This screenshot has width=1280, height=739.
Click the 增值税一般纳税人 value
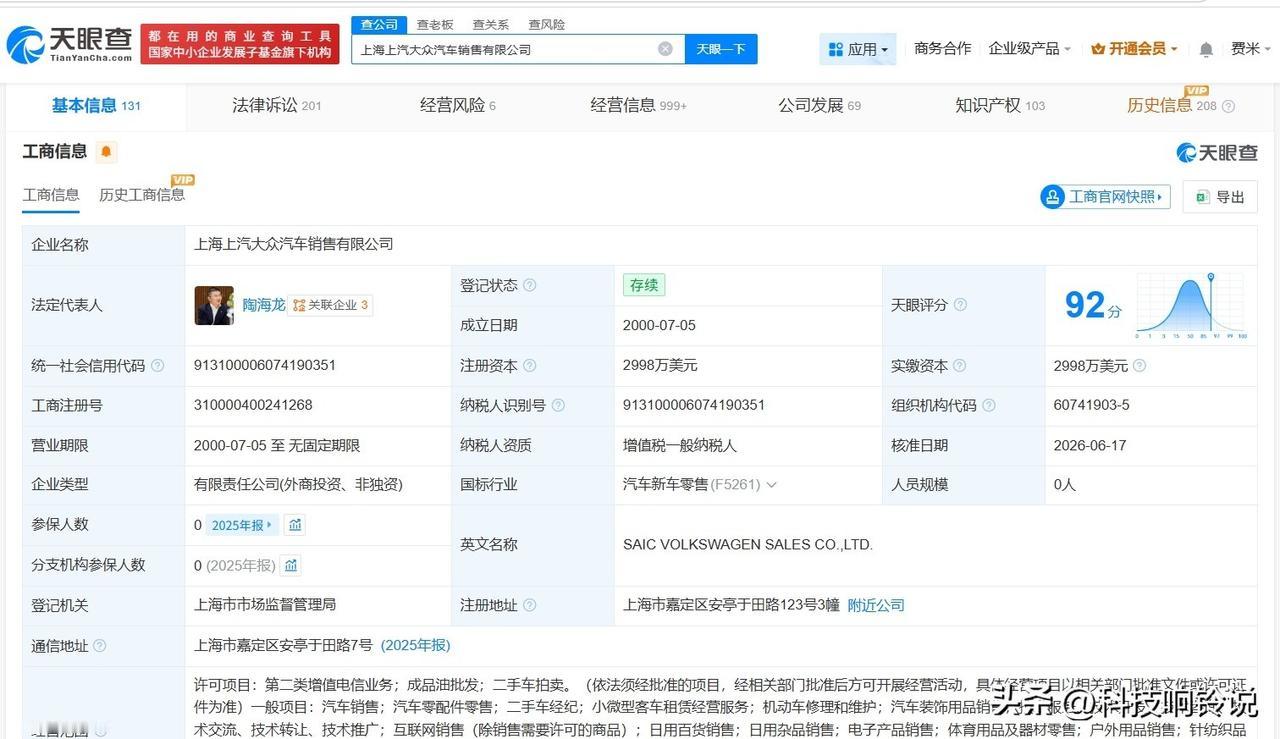pyautogui.click(x=680, y=445)
